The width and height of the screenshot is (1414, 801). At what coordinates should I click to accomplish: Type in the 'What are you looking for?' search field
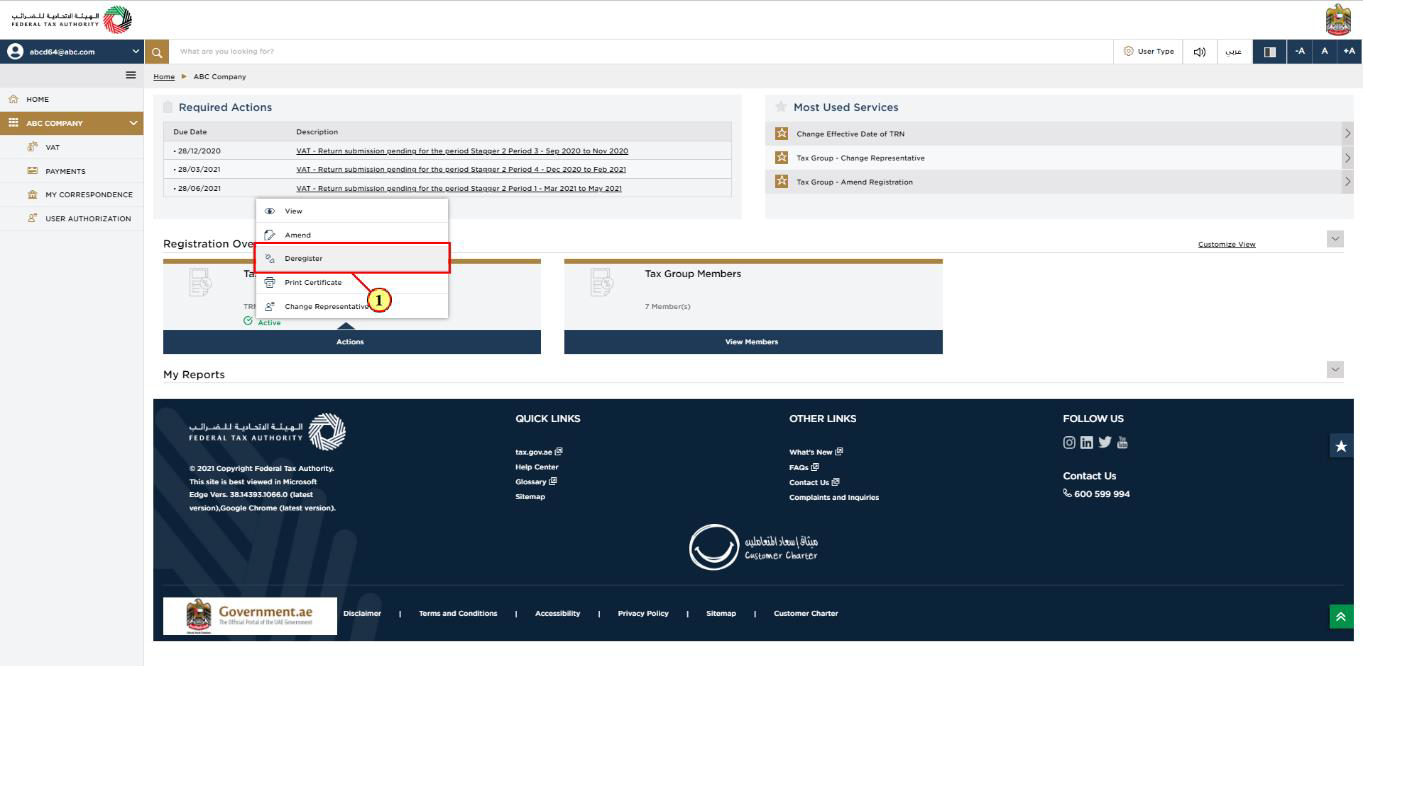click(640, 51)
